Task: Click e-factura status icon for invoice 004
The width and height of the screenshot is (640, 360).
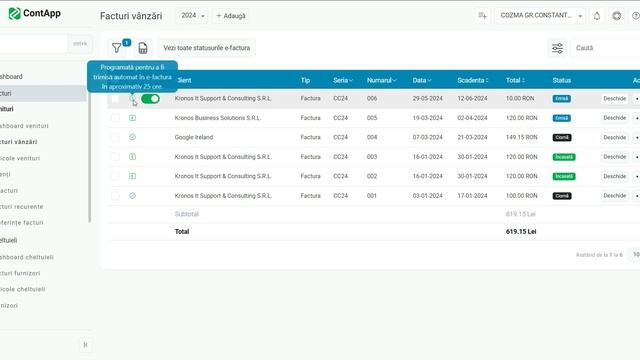Action: tap(132, 137)
